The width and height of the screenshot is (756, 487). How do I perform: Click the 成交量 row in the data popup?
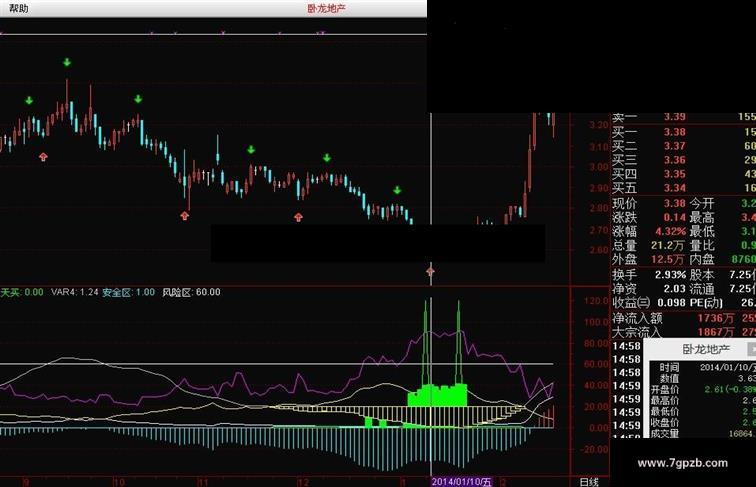(x=702, y=433)
